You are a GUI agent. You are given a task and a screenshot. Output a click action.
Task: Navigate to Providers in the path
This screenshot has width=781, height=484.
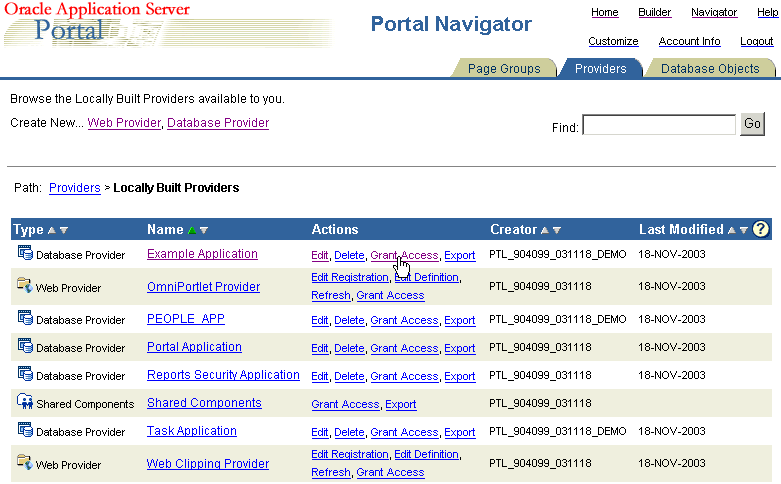[75, 188]
